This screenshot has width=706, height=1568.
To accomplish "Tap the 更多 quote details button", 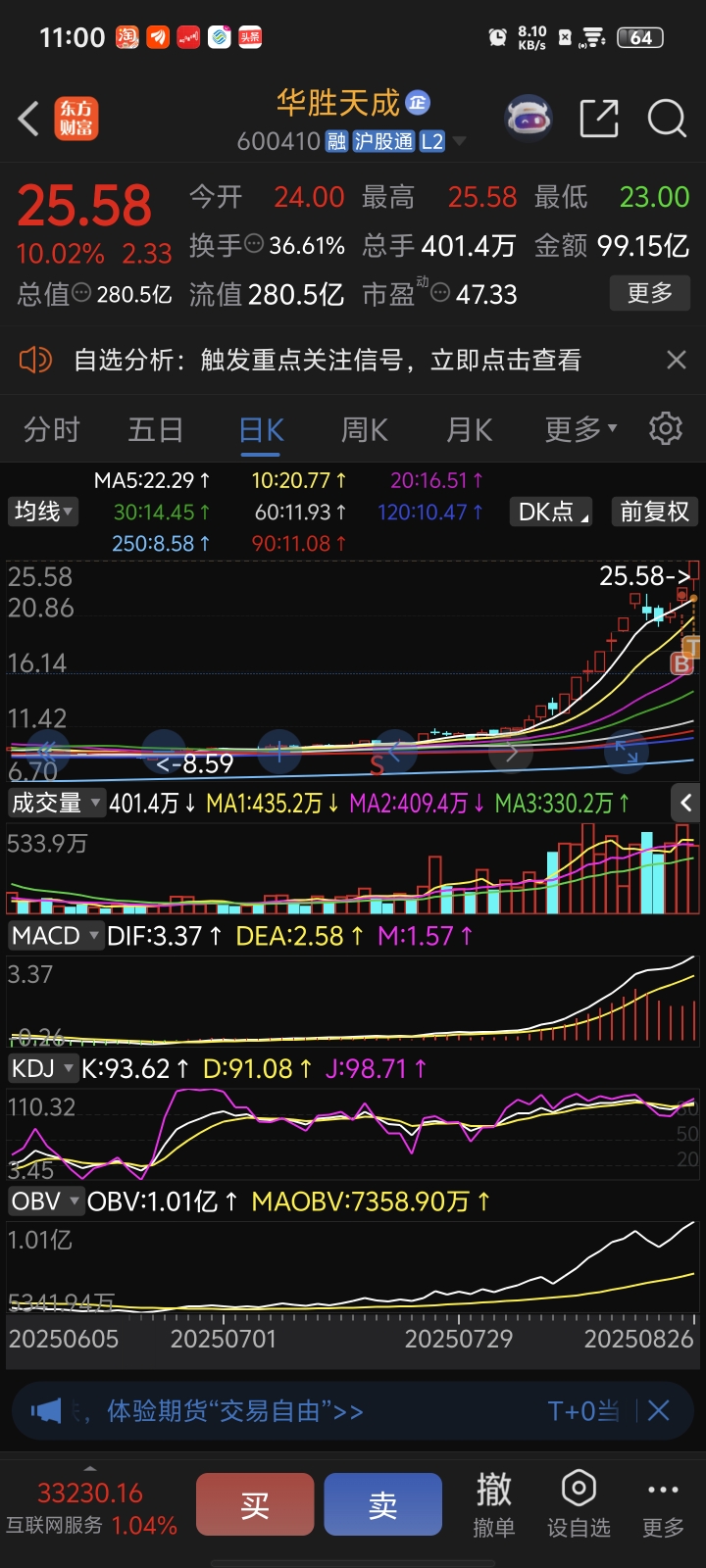I will click(650, 293).
